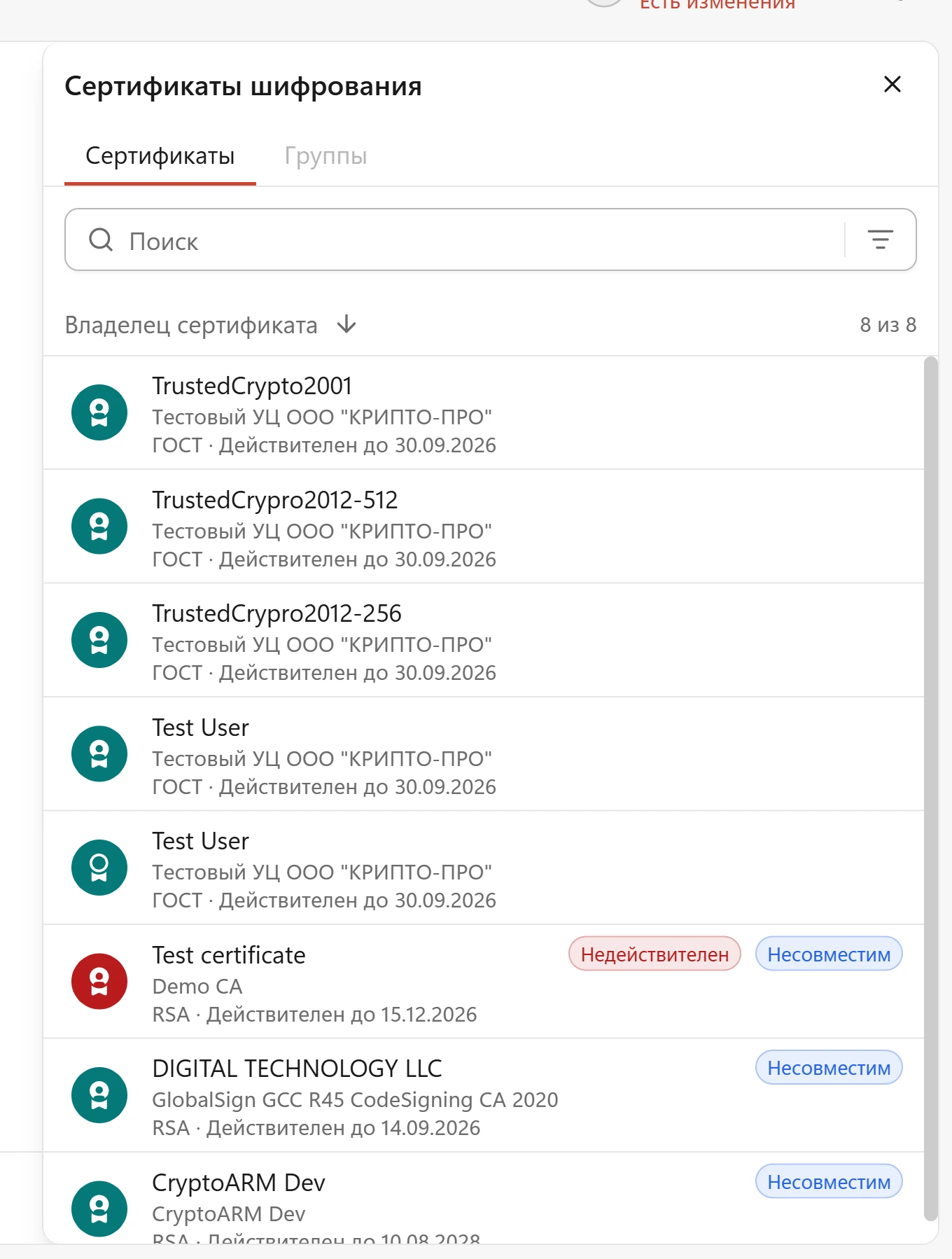Image resolution: width=952 pixels, height=1259 pixels.
Task: Click the TrustedCrypto2001 certificate icon
Action: tap(99, 412)
